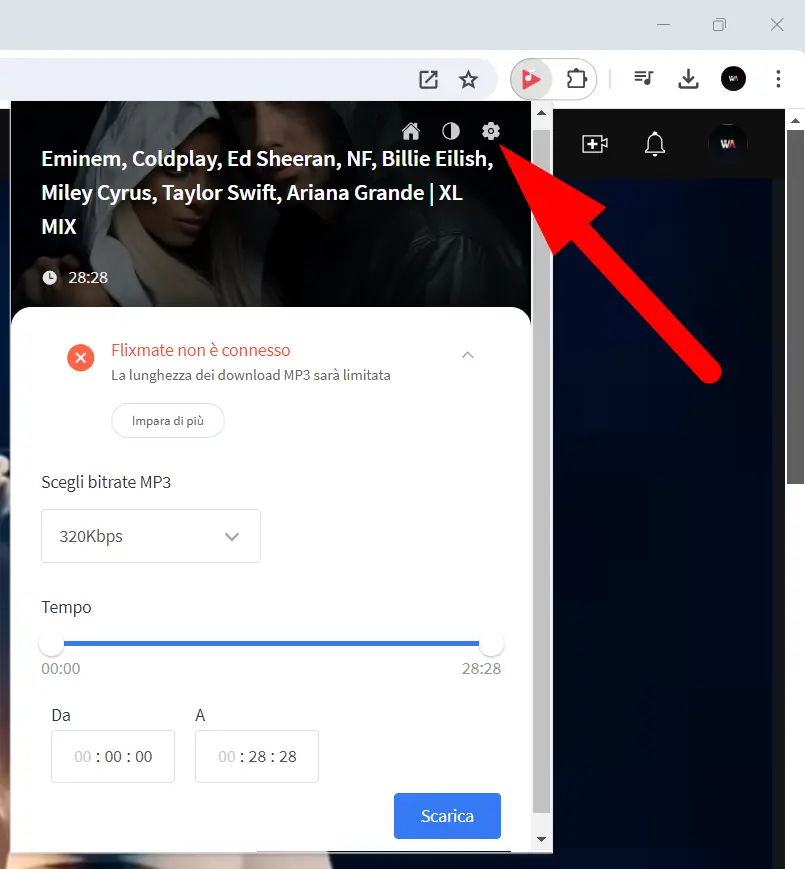Image resolution: width=805 pixels, height=869 pixels.
Task: Click the popup scrollbar down arrow
Action: (541, 839)
